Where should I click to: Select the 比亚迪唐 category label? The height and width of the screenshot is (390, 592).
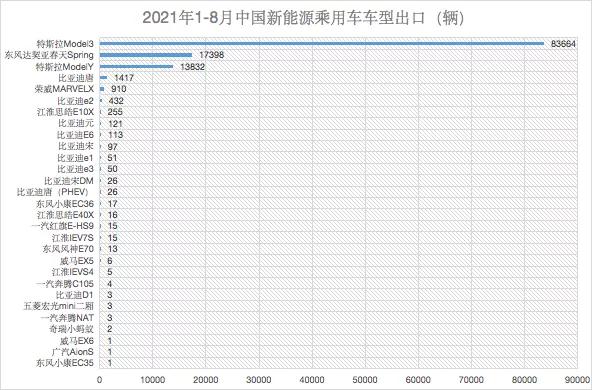point(76,78)
